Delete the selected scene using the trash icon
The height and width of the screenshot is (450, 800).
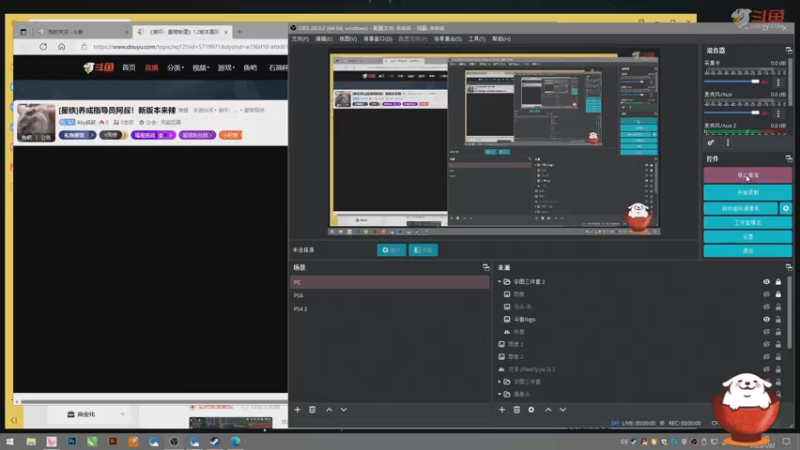312,410
